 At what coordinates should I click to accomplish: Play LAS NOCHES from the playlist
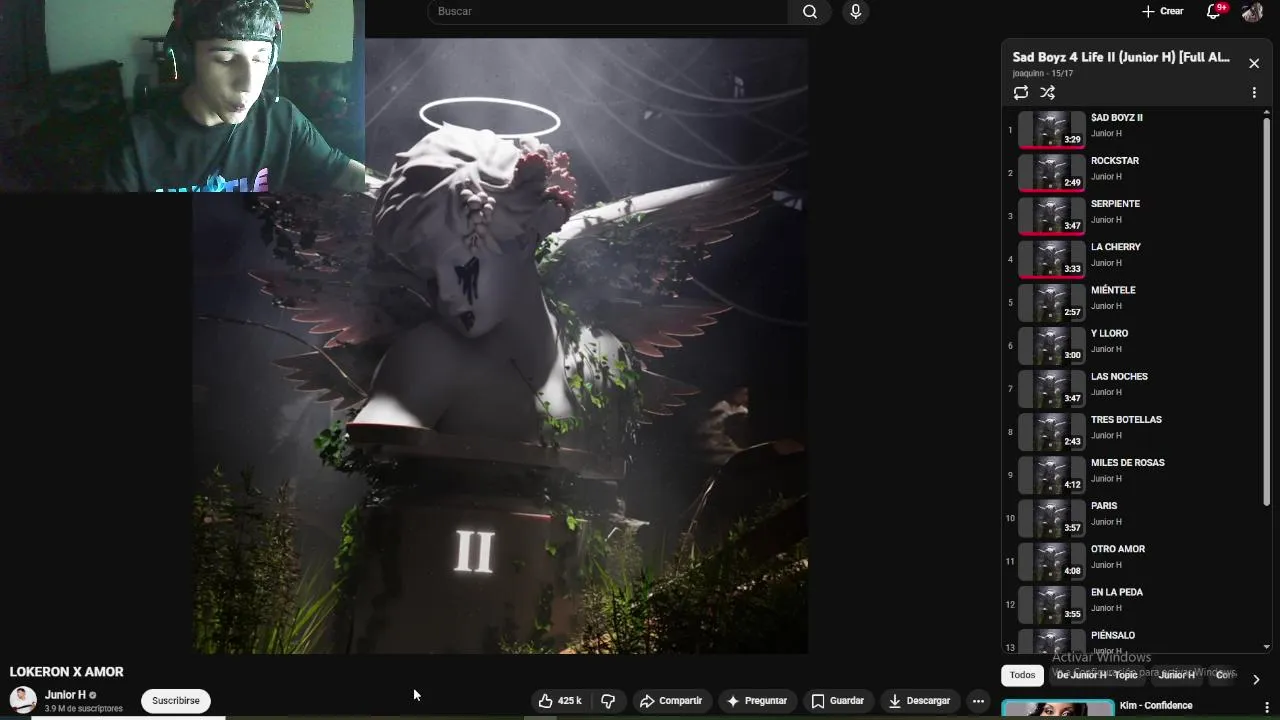coord(1132,387)
